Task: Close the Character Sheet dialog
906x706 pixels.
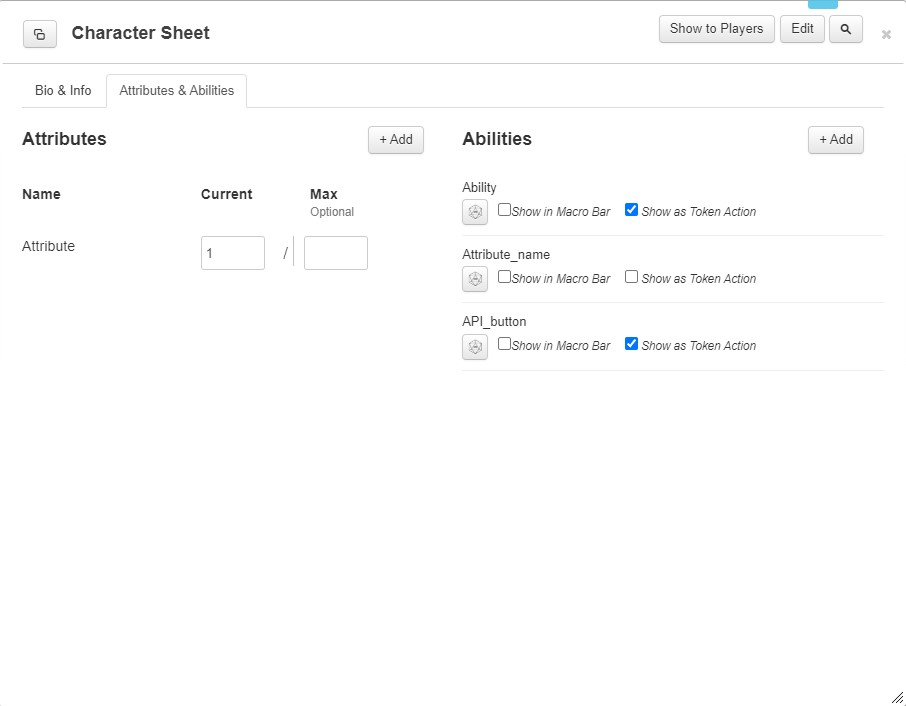Action: pos(886,35)
